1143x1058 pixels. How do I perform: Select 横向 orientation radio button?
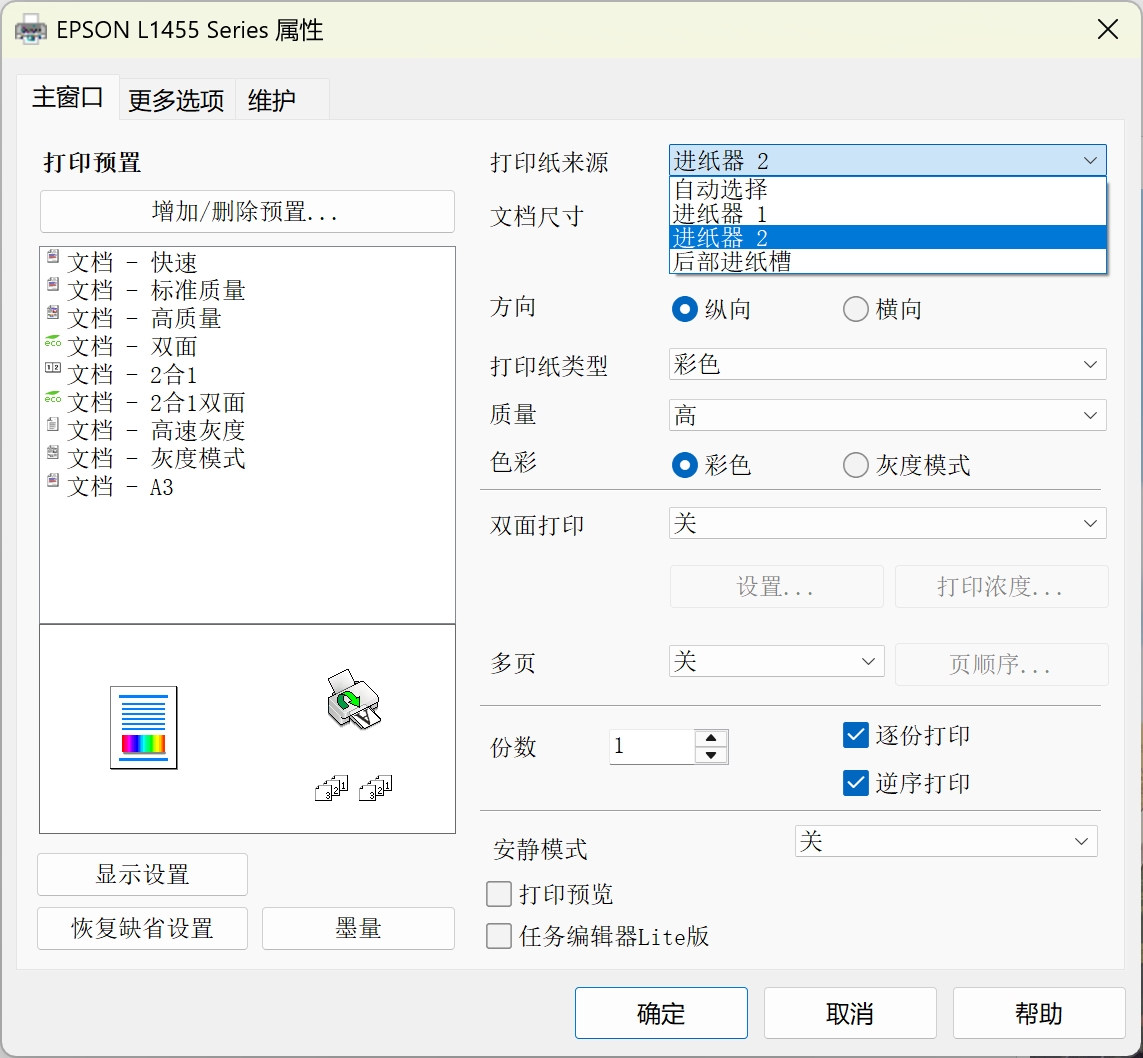coord(856,309)
